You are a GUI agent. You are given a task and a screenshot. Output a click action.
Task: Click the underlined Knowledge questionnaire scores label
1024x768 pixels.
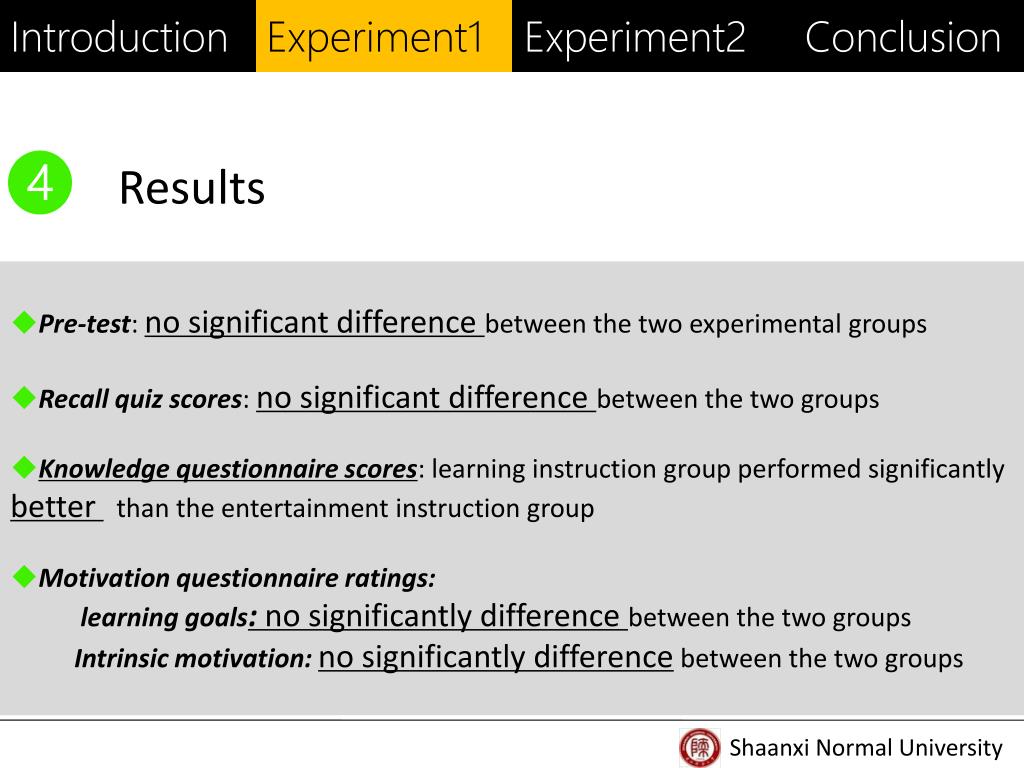(x=227, y=469)
